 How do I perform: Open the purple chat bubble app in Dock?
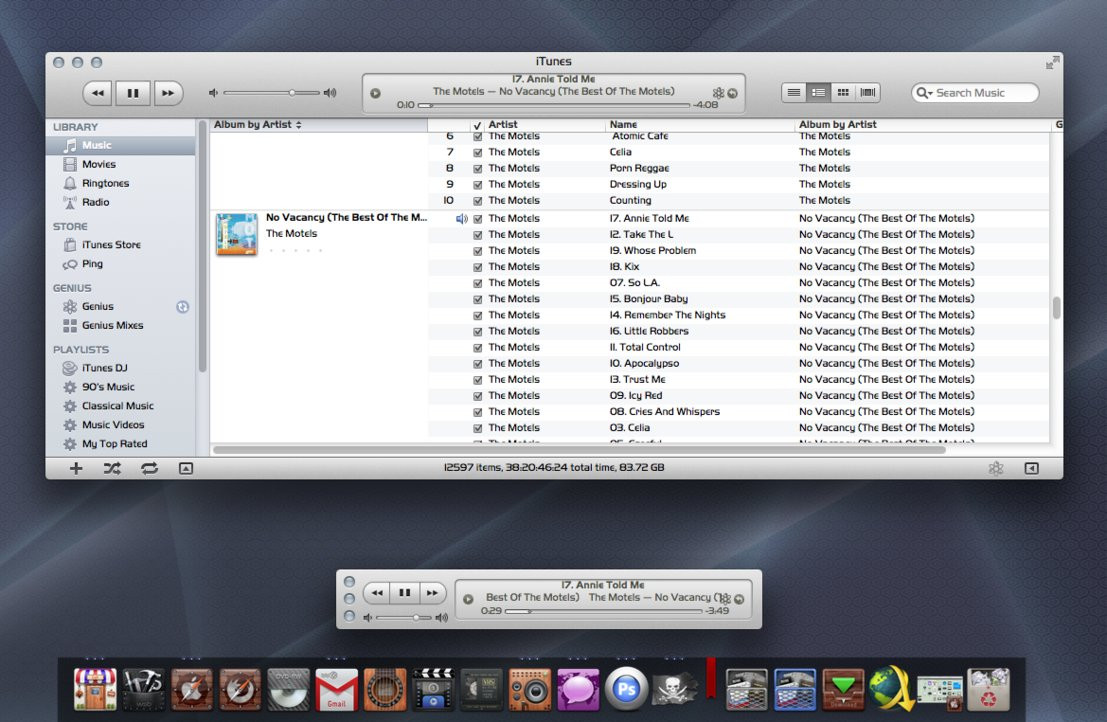(x=578, y=689)
